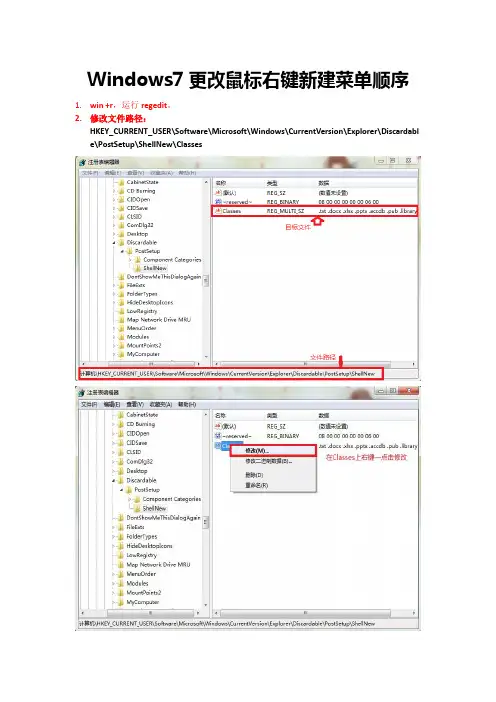Expand Component Categories node in upper window
The width and height of the screenshot is (496, 702).
coord(131,260)
